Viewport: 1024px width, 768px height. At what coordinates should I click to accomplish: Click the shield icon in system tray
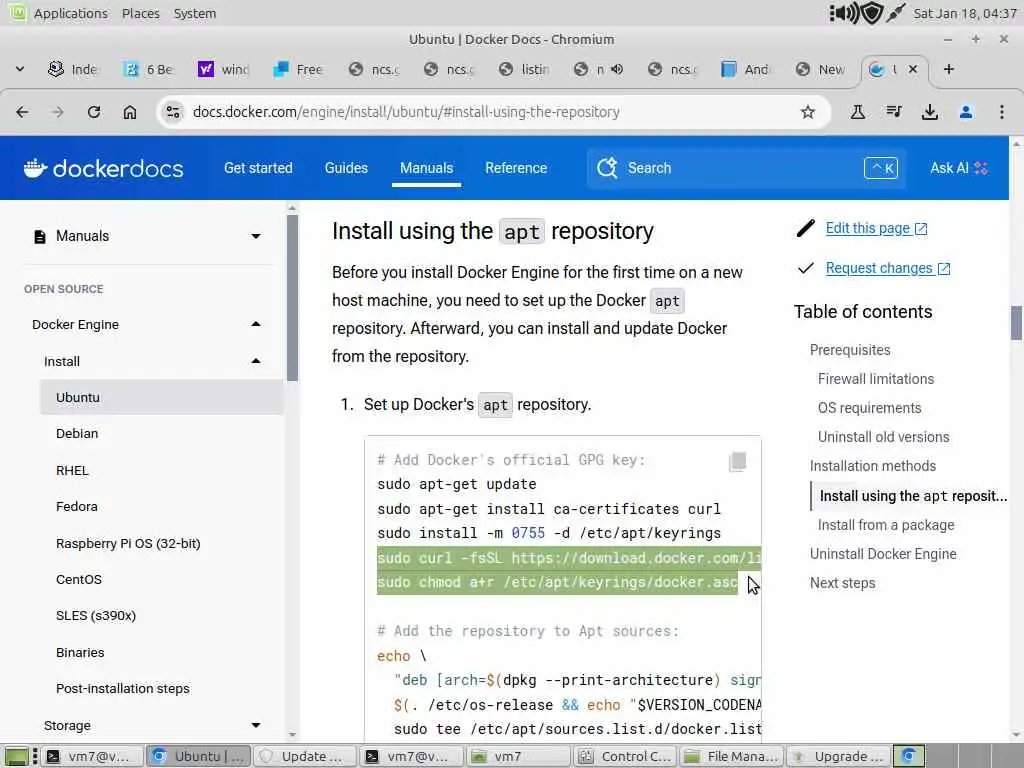(872, 13)
